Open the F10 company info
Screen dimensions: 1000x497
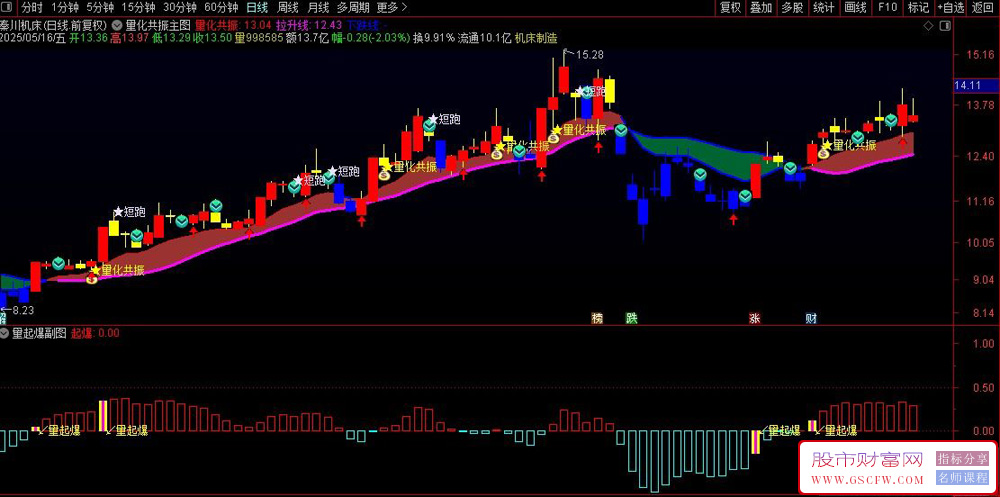pos(887,8)
